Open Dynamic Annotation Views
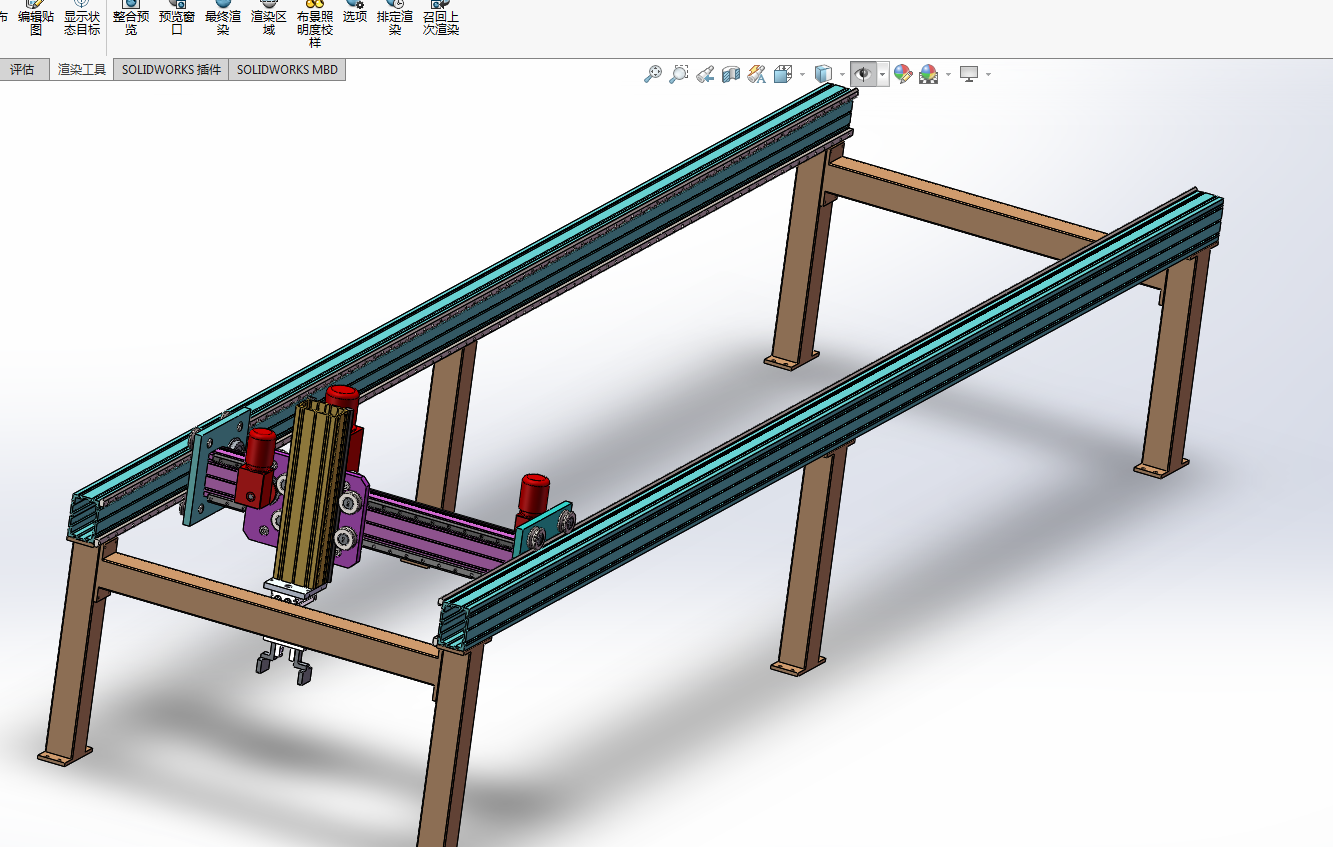Image resolution: width=1333 pixels, height=847 pixels. (757, 74)
